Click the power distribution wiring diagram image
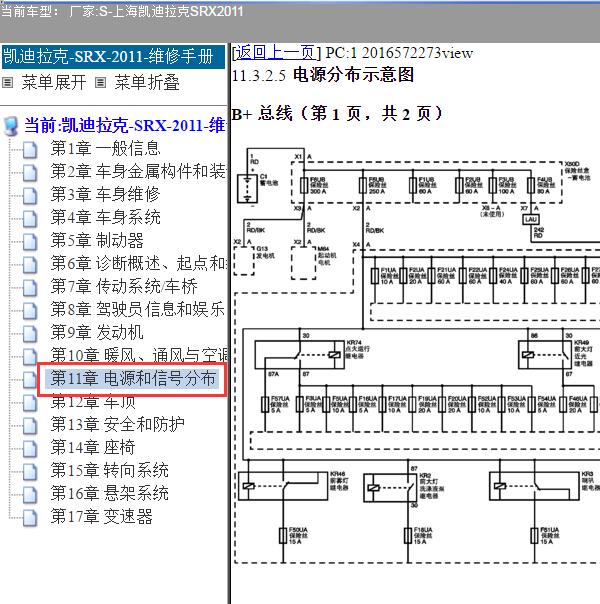Image resolution: width=600 pixels, height=604 pixels. pyautogui.click(x=416, y=356)
